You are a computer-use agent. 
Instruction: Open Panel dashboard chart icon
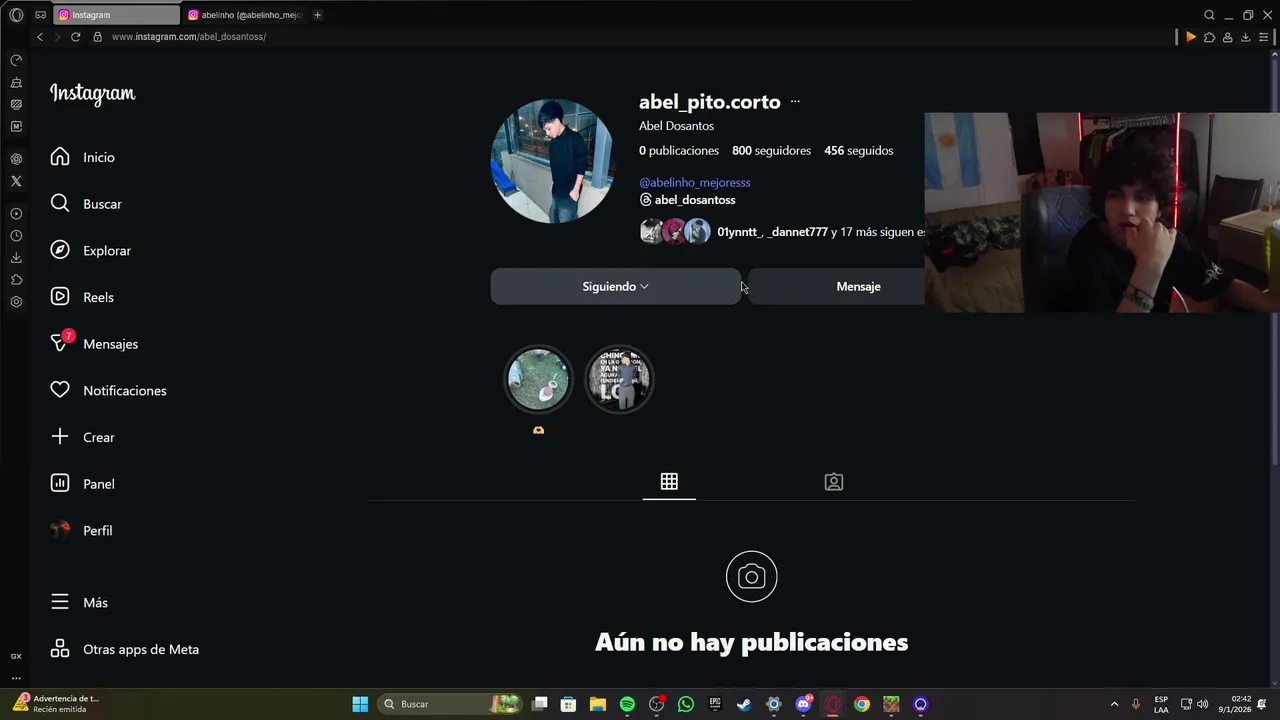pyautogui.click(x=60, y=484)
